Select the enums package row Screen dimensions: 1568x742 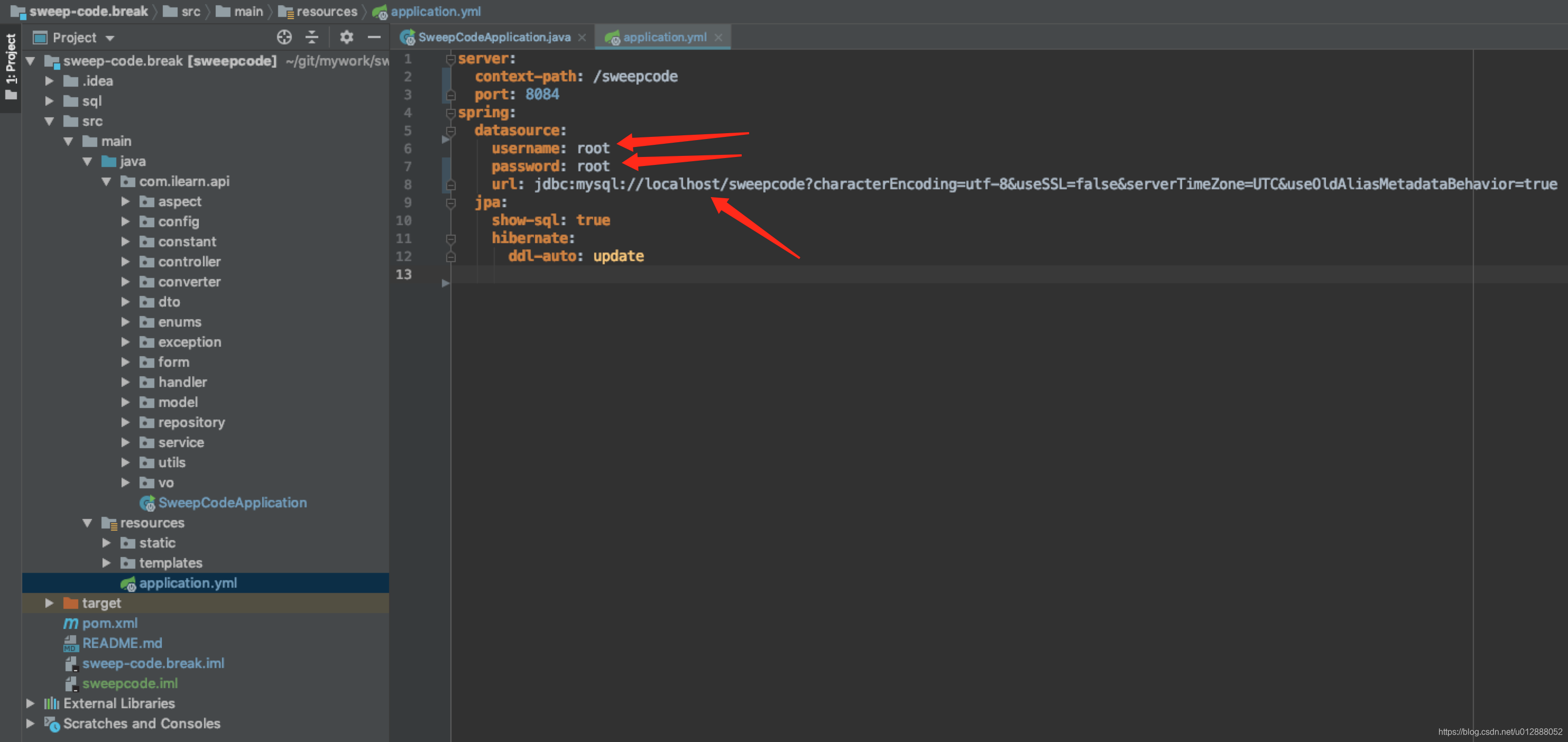point(205,322)
